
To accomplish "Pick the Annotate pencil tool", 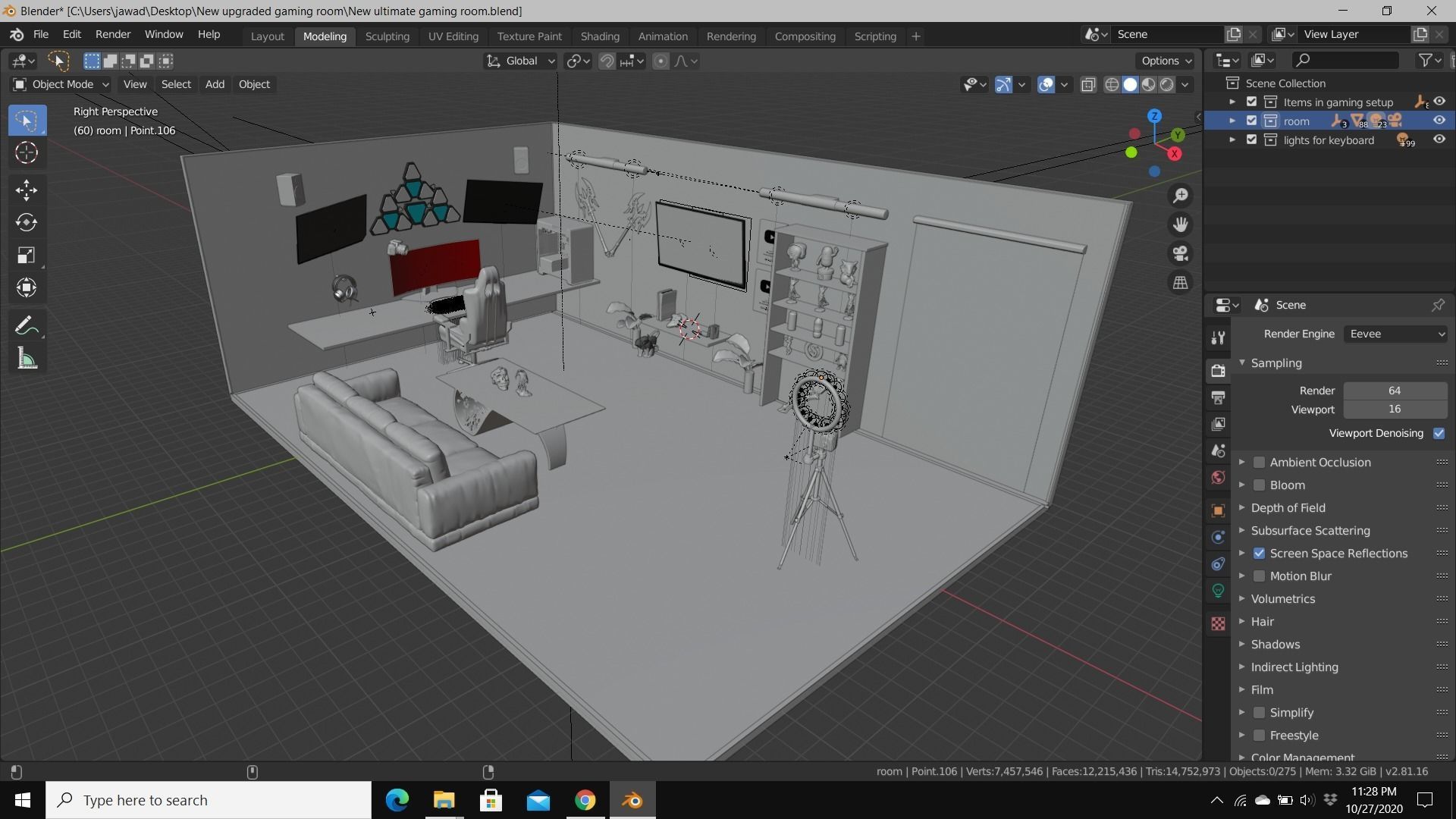I will point(27,326).
